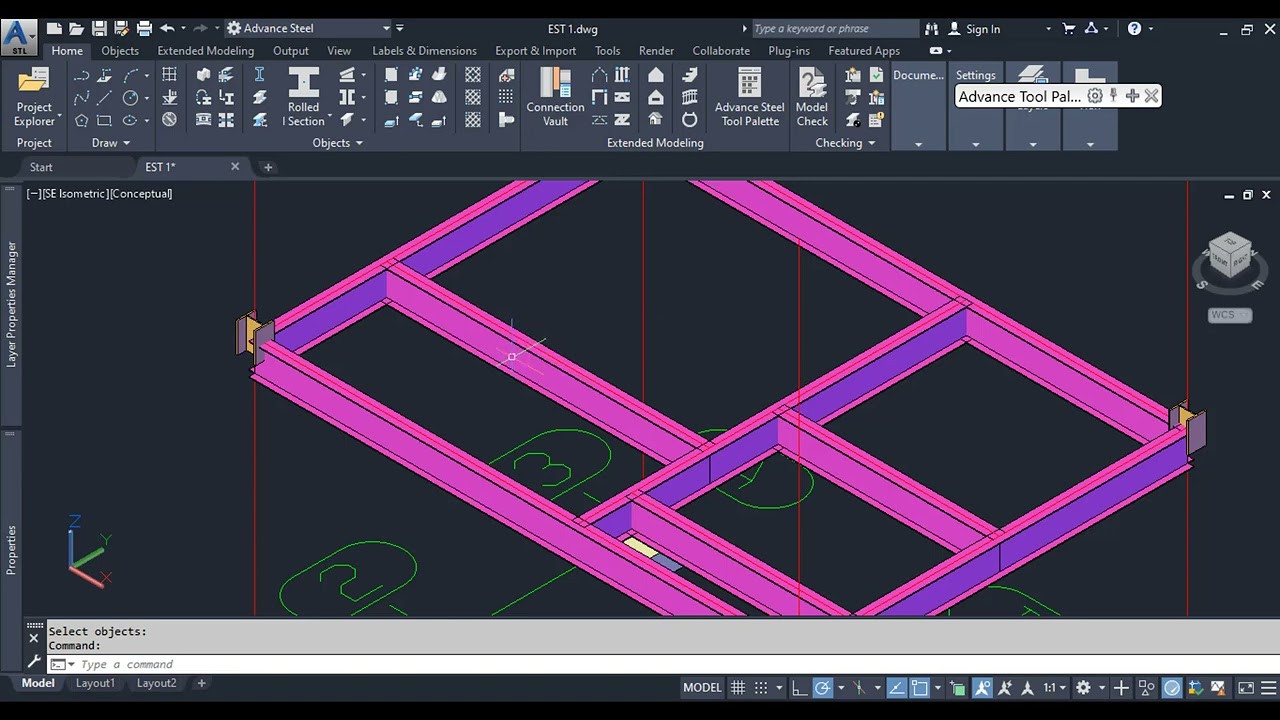Screen dimensions: 1280x720
Task: Expand the Objects panel dropdown
Action: tap(337, 143)
